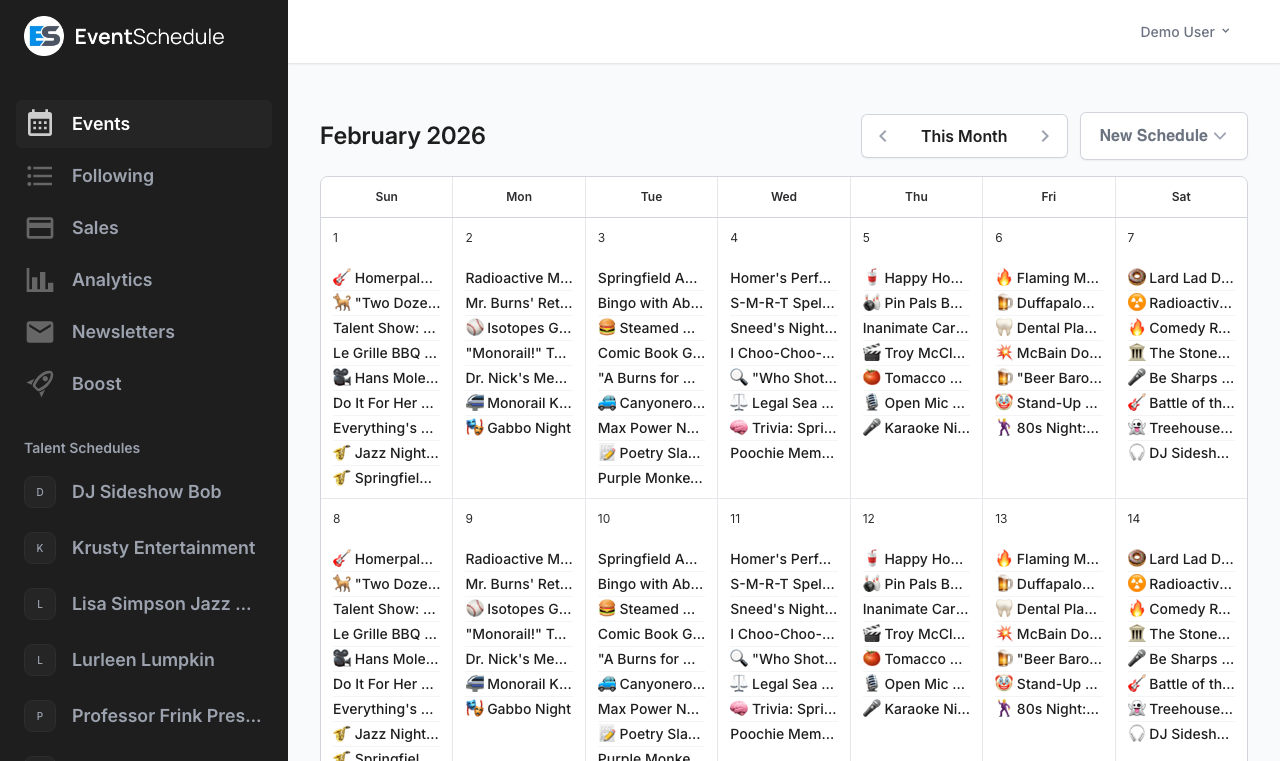Open DJ Sideshow Bob's avatar icon

[x=39, y=492]
